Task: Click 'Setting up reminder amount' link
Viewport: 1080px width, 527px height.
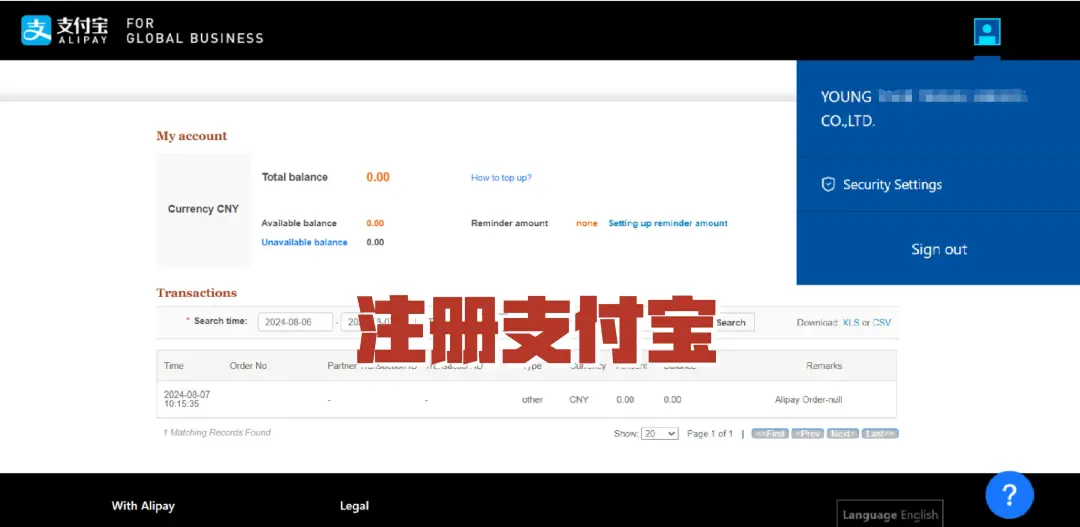Action: (x=667, y=223)
